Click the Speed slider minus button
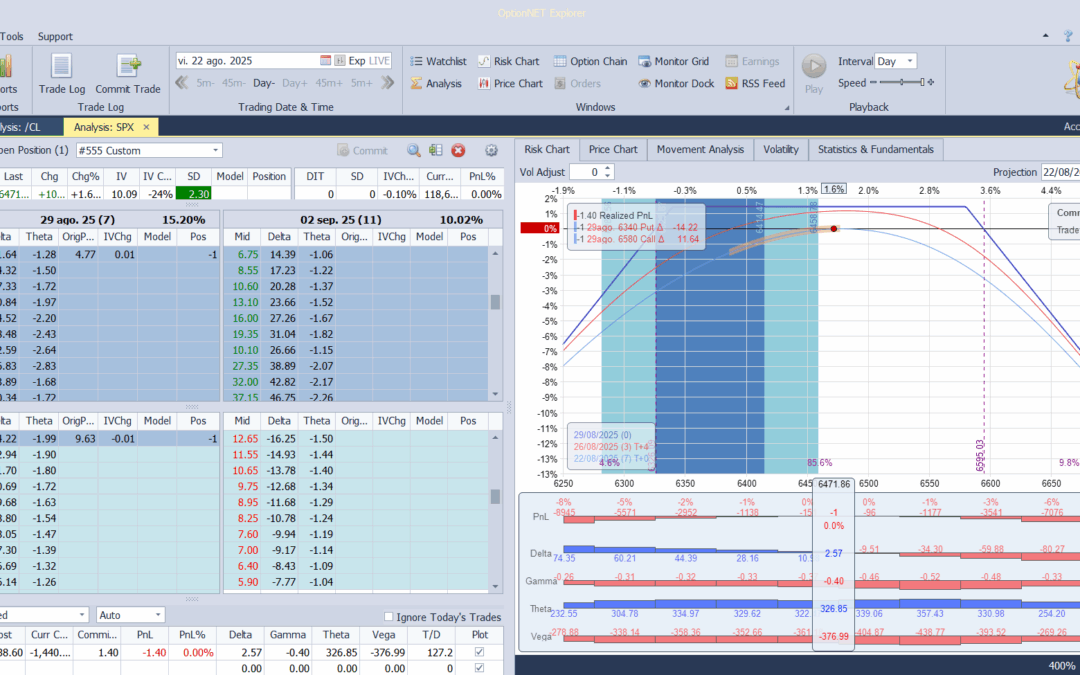Viewport: 1080px width, 675px height. 873,83
